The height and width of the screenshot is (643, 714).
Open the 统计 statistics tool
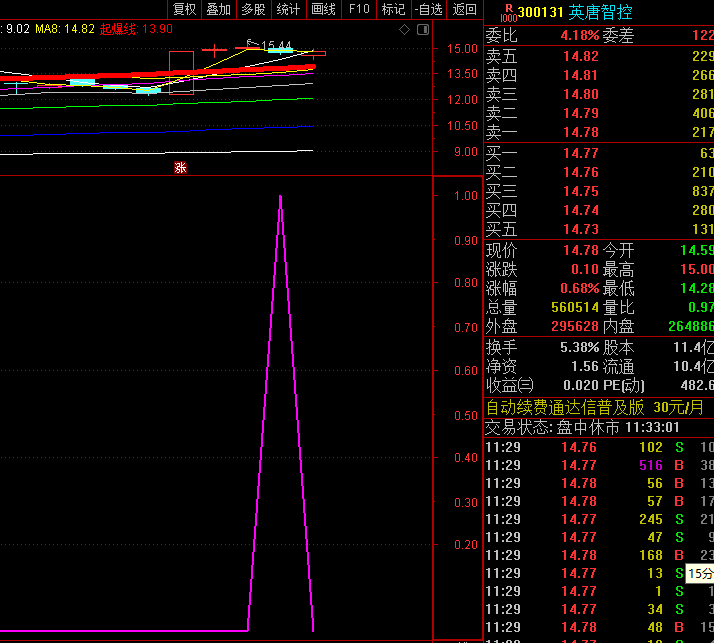click(x=288, y=9)
